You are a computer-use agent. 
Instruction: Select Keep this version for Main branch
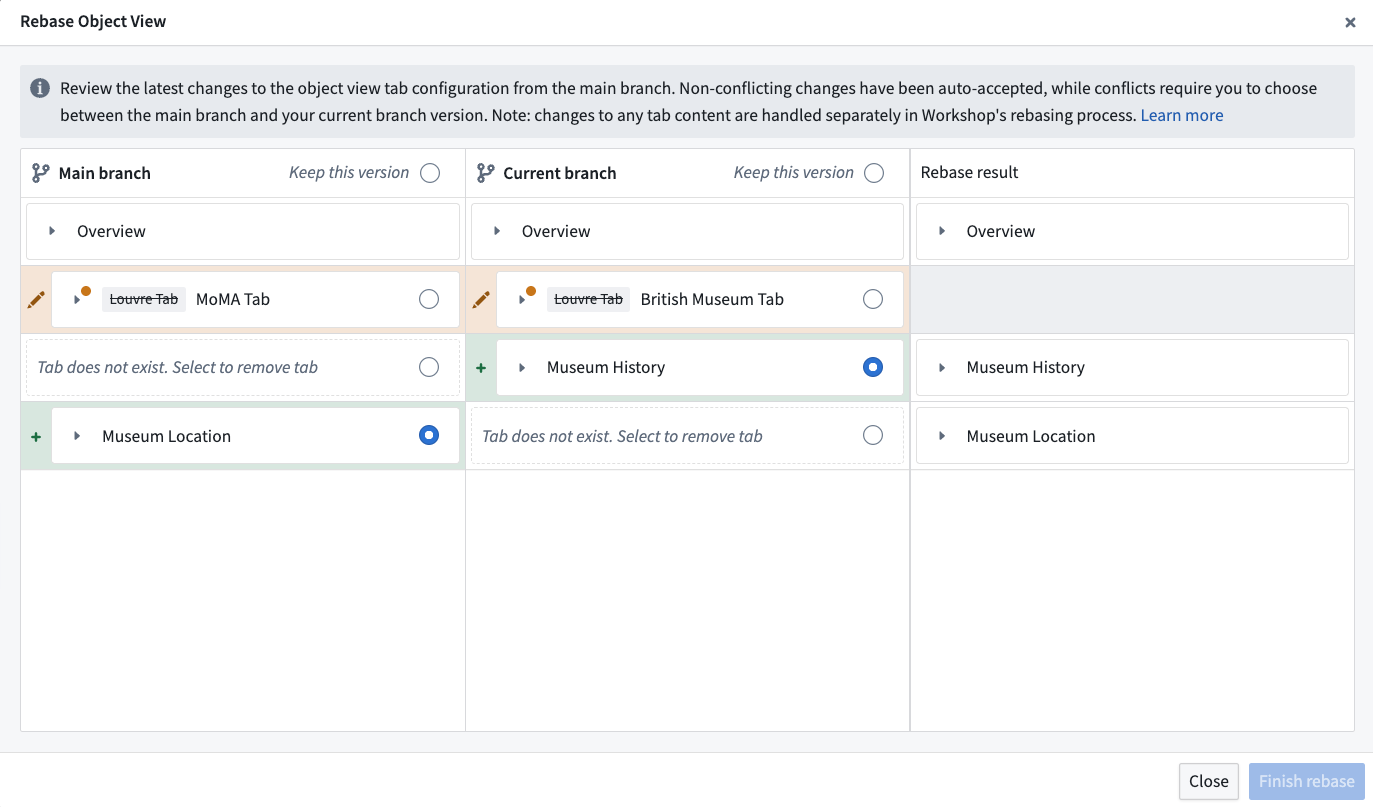(429, 172)
